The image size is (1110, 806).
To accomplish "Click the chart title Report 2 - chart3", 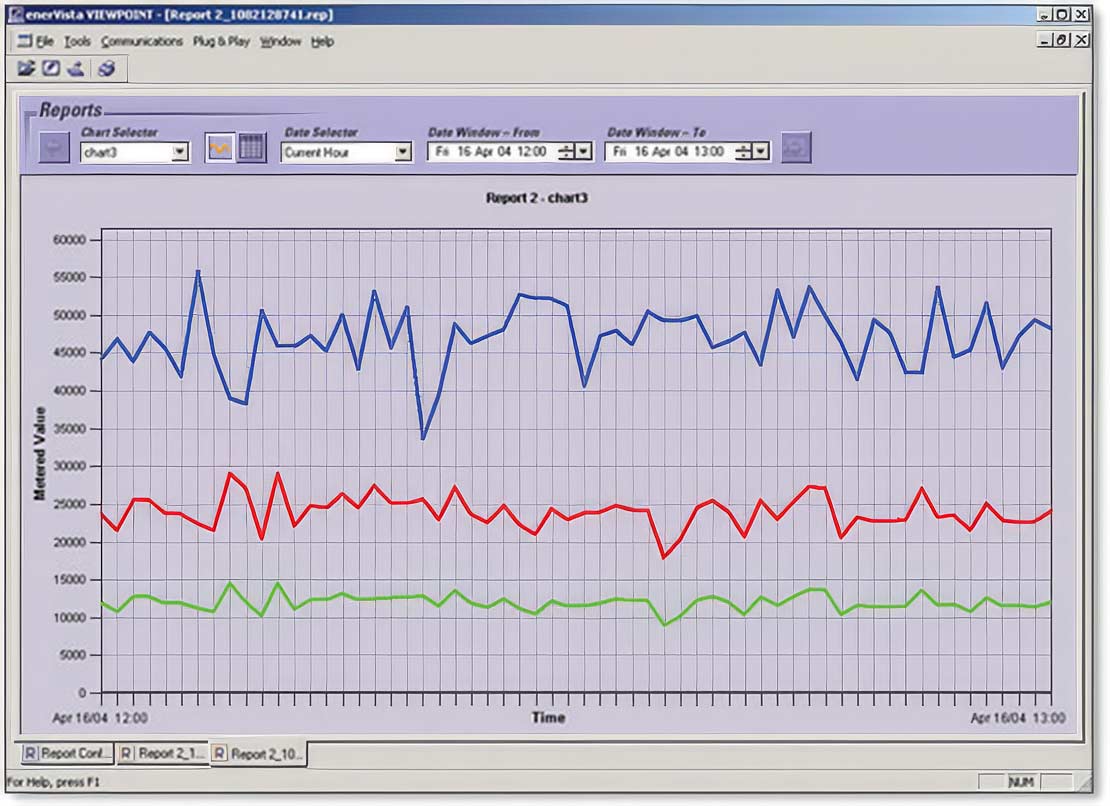I will [537, 198].
